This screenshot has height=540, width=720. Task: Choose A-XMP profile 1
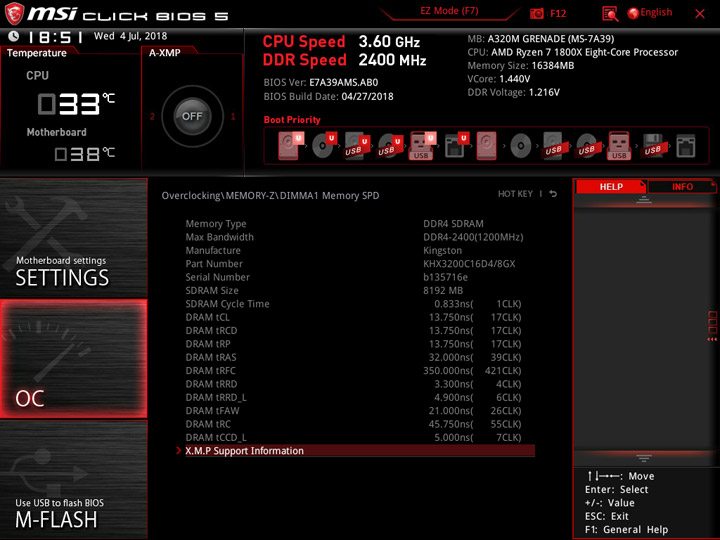pos(233,116)
